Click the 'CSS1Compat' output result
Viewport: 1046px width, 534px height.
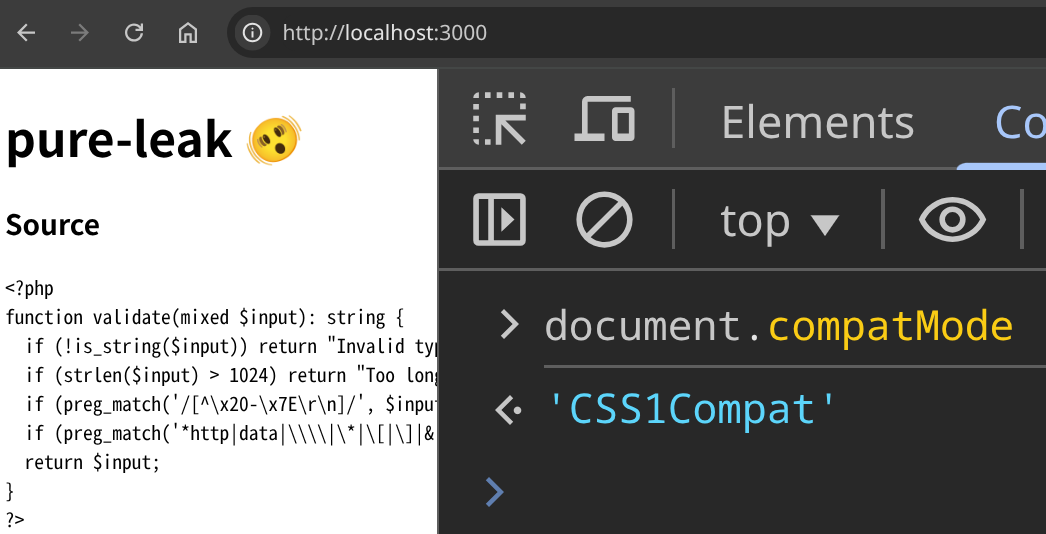691,409
